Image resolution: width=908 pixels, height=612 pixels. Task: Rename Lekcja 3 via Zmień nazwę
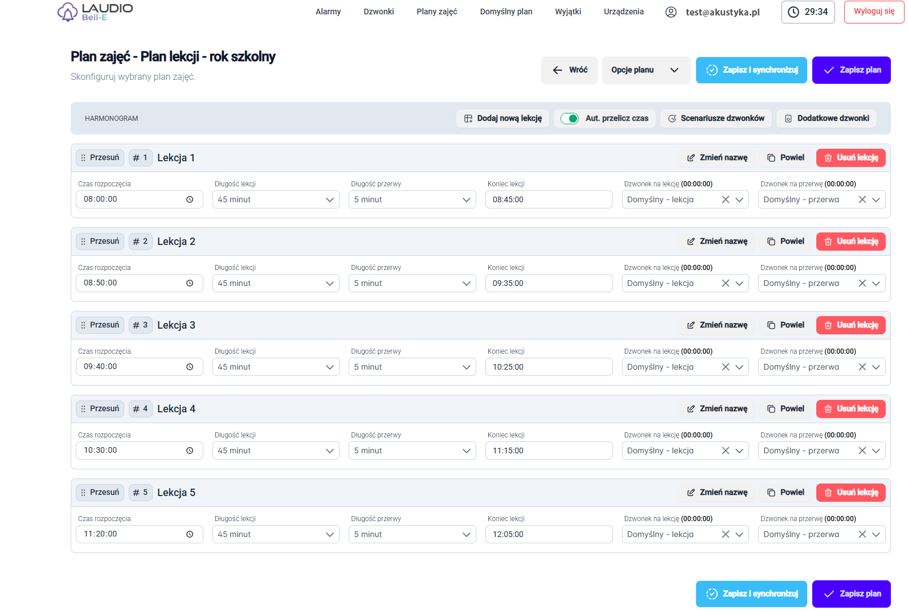[717, 325]
